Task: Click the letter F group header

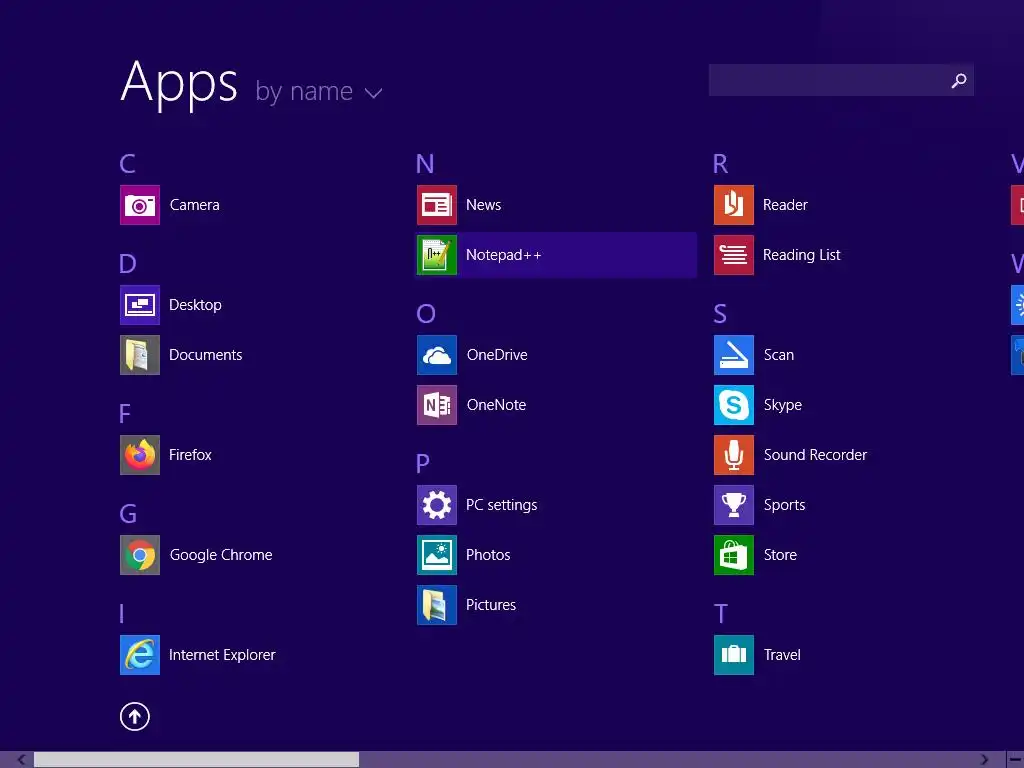Action: point(125,414)
